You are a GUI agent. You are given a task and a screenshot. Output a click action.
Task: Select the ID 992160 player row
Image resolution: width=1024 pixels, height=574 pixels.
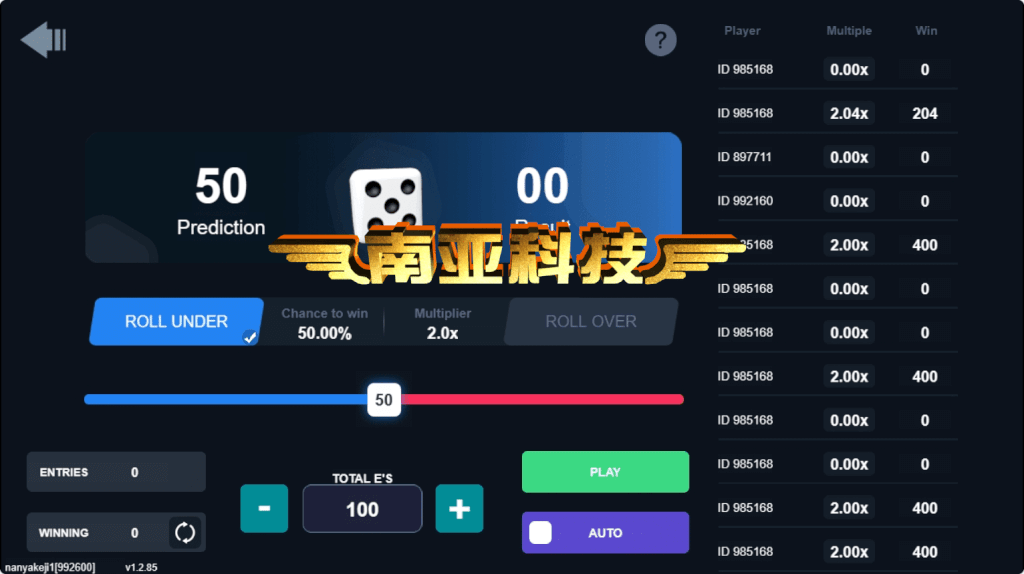(x=837, y=200)
